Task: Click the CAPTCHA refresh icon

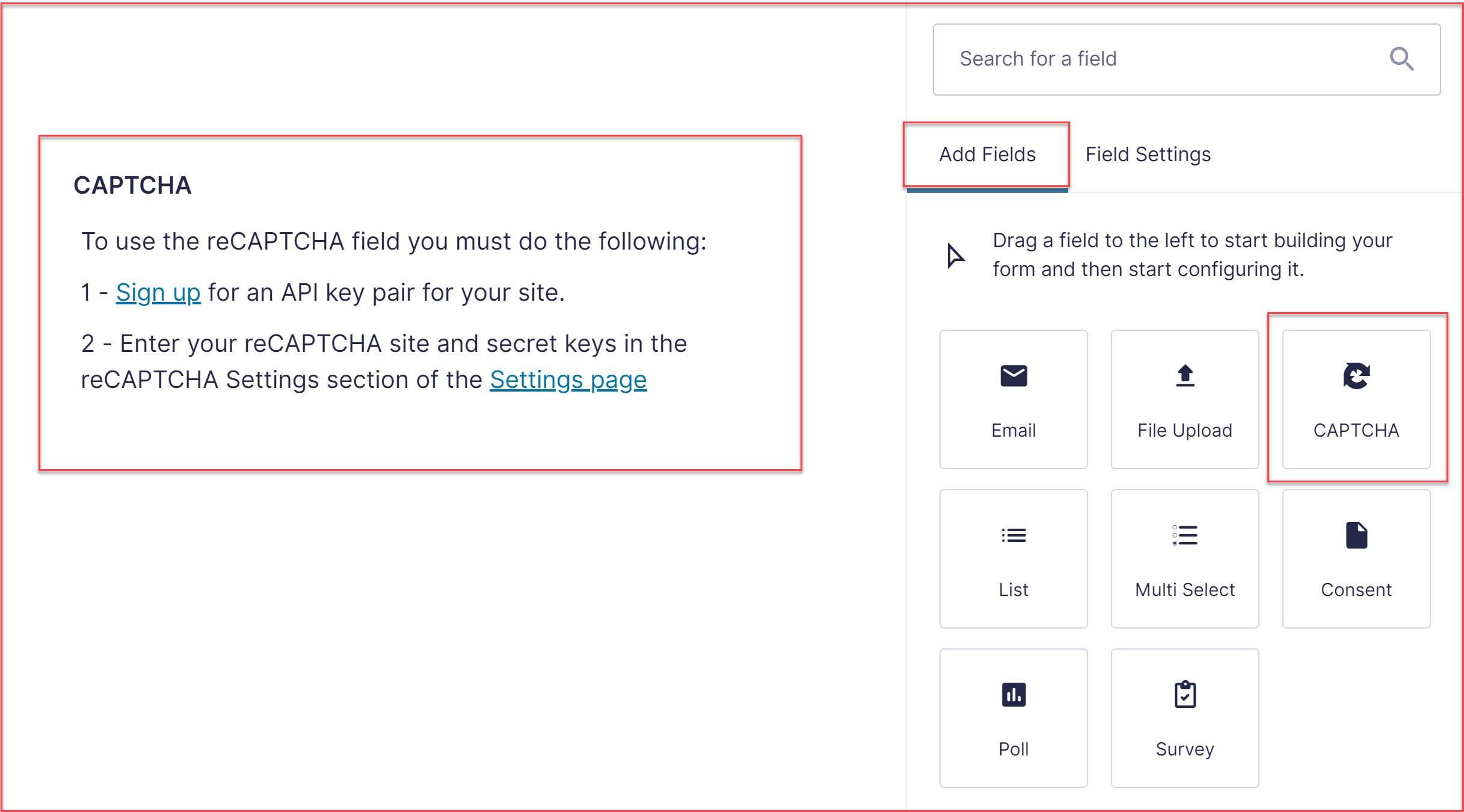Action: [1356, 376]
